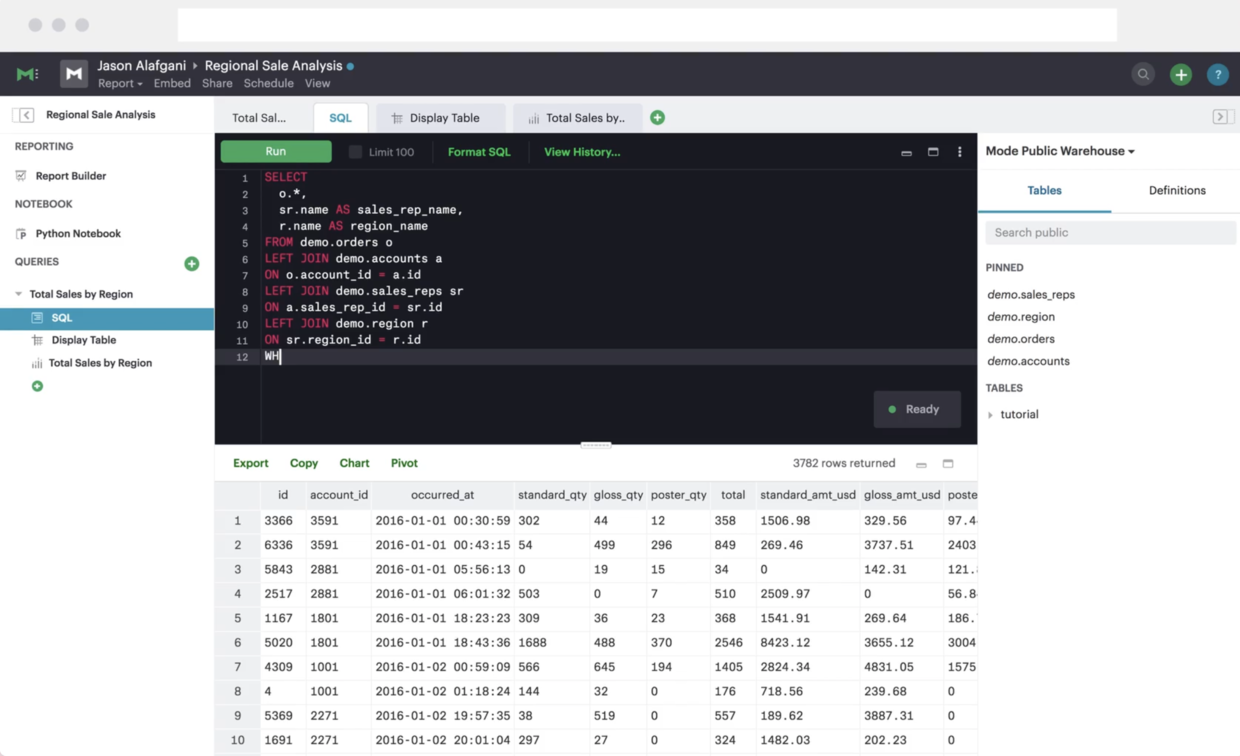The width and height of the screenshot is (1240, 756).
Task: Maximize the SQL editor pane
Action: coord(933,152)
